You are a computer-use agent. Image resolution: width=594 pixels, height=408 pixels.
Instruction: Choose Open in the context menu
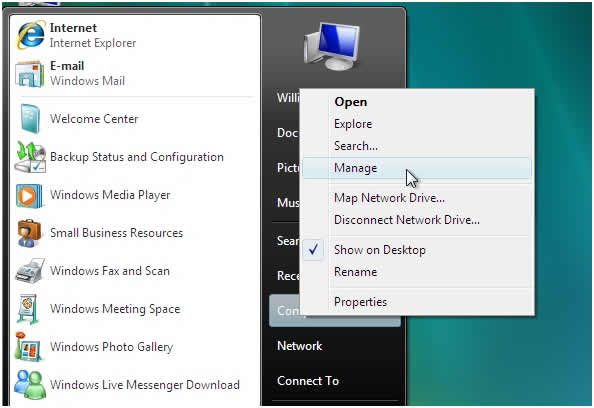[x=350, y=102]
